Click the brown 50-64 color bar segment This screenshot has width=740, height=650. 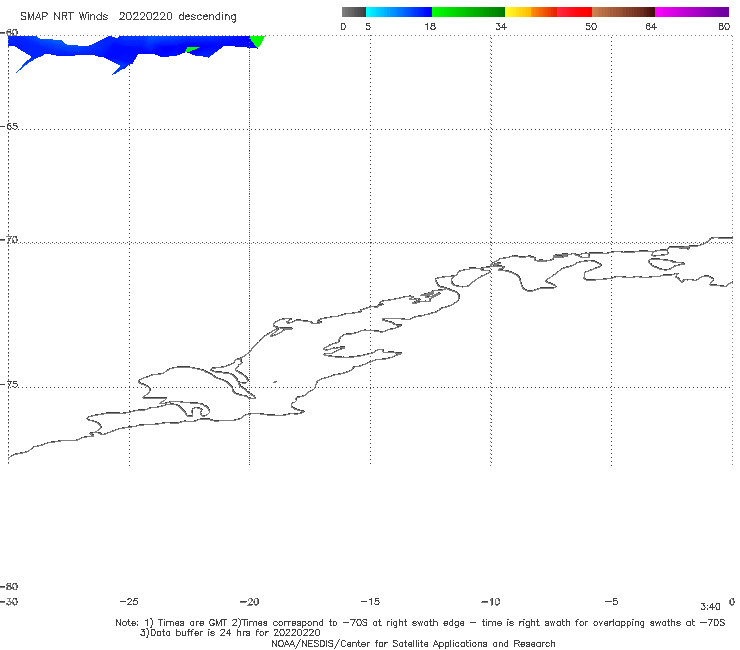(x=623, y=12)
